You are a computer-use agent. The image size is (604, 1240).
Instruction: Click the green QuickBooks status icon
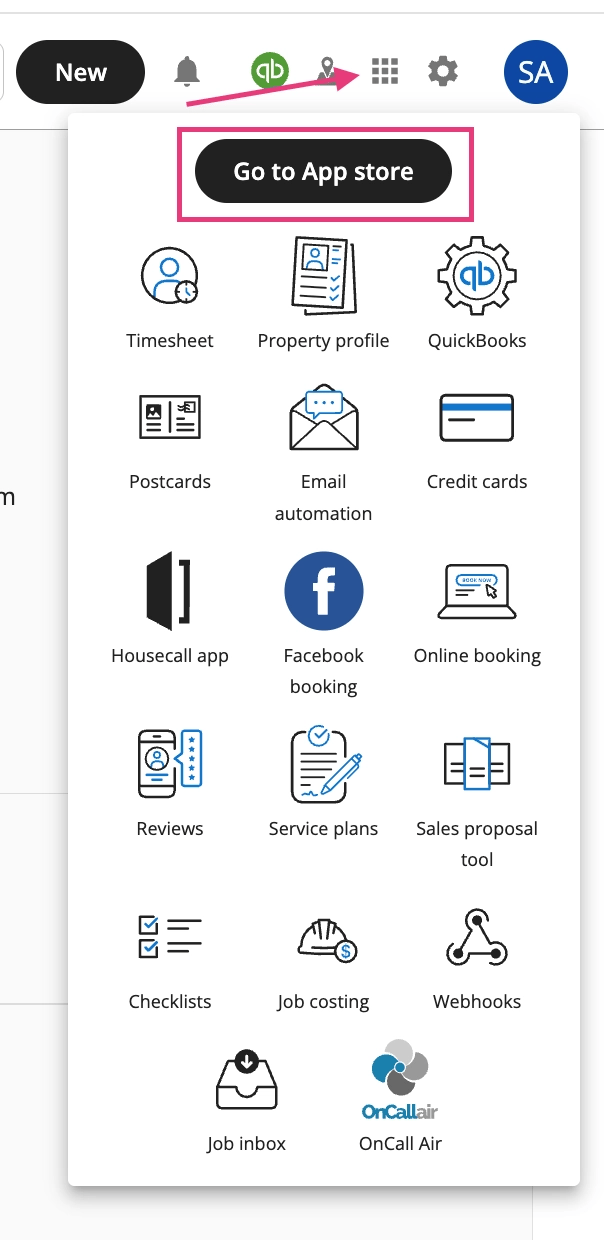pyautogui.click(x=270, y=71)
